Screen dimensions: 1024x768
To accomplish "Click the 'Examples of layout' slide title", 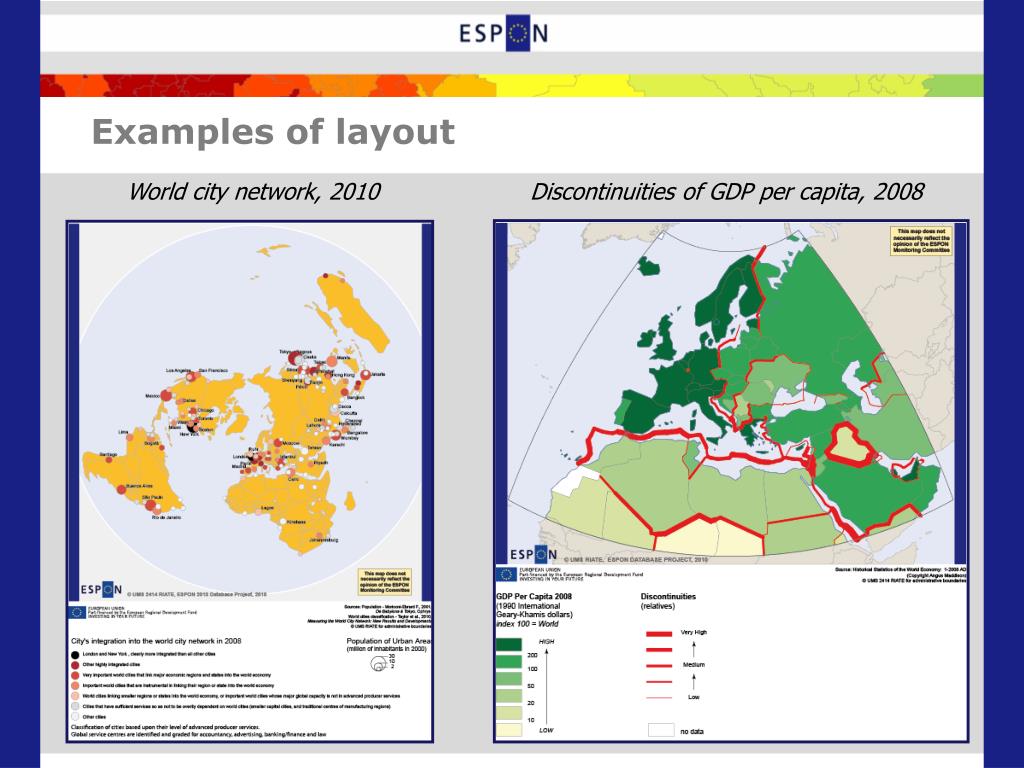I will [x=273, y=132].
